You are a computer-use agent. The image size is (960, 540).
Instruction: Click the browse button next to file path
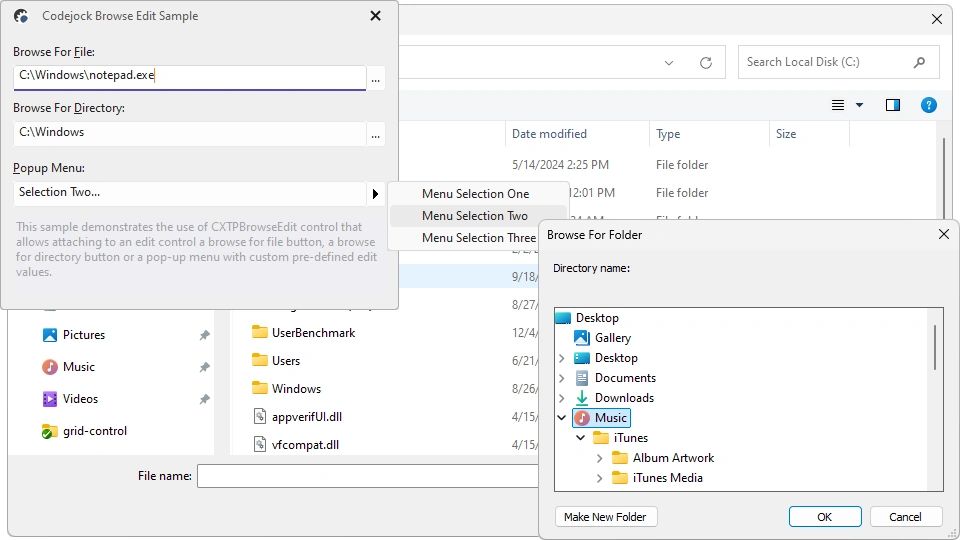click(x=375, y=78)
